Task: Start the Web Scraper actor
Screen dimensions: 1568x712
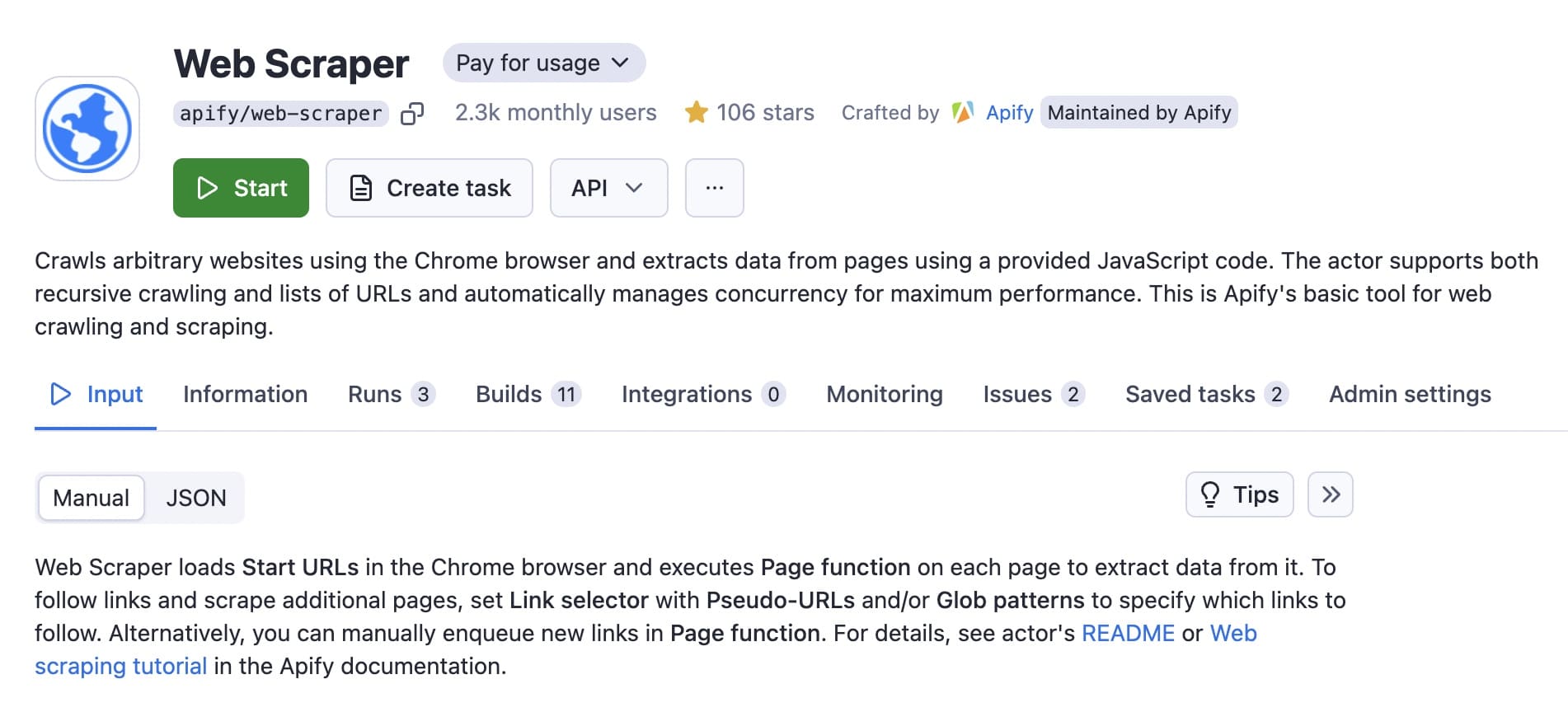Action: pos(241,188)
